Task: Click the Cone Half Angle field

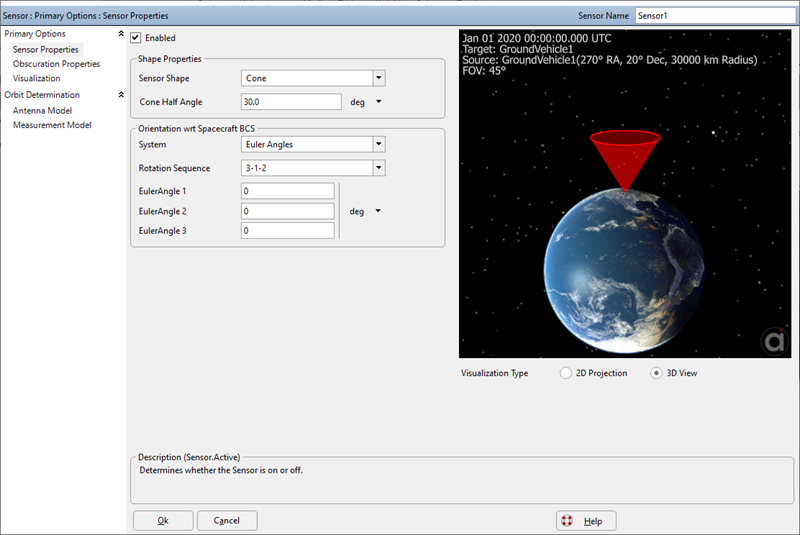Action: pyautogui.click(x=291, y=101)
